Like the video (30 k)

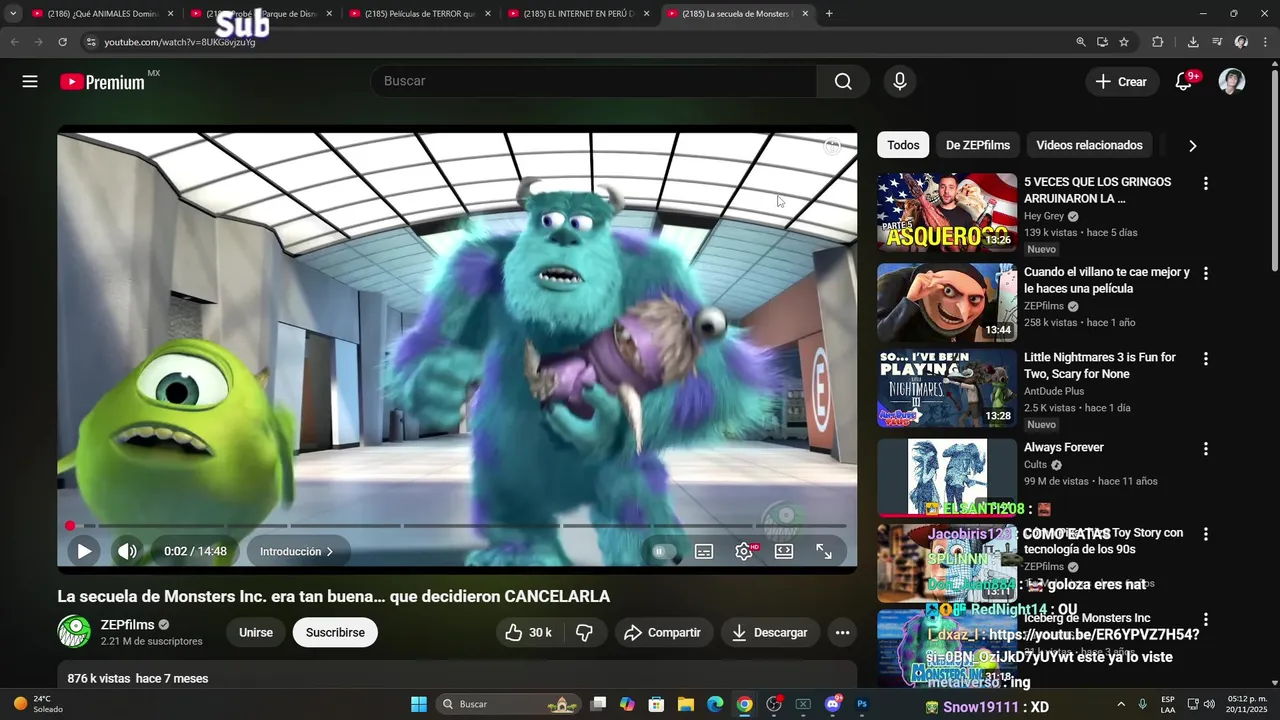(x=529, y=632)
